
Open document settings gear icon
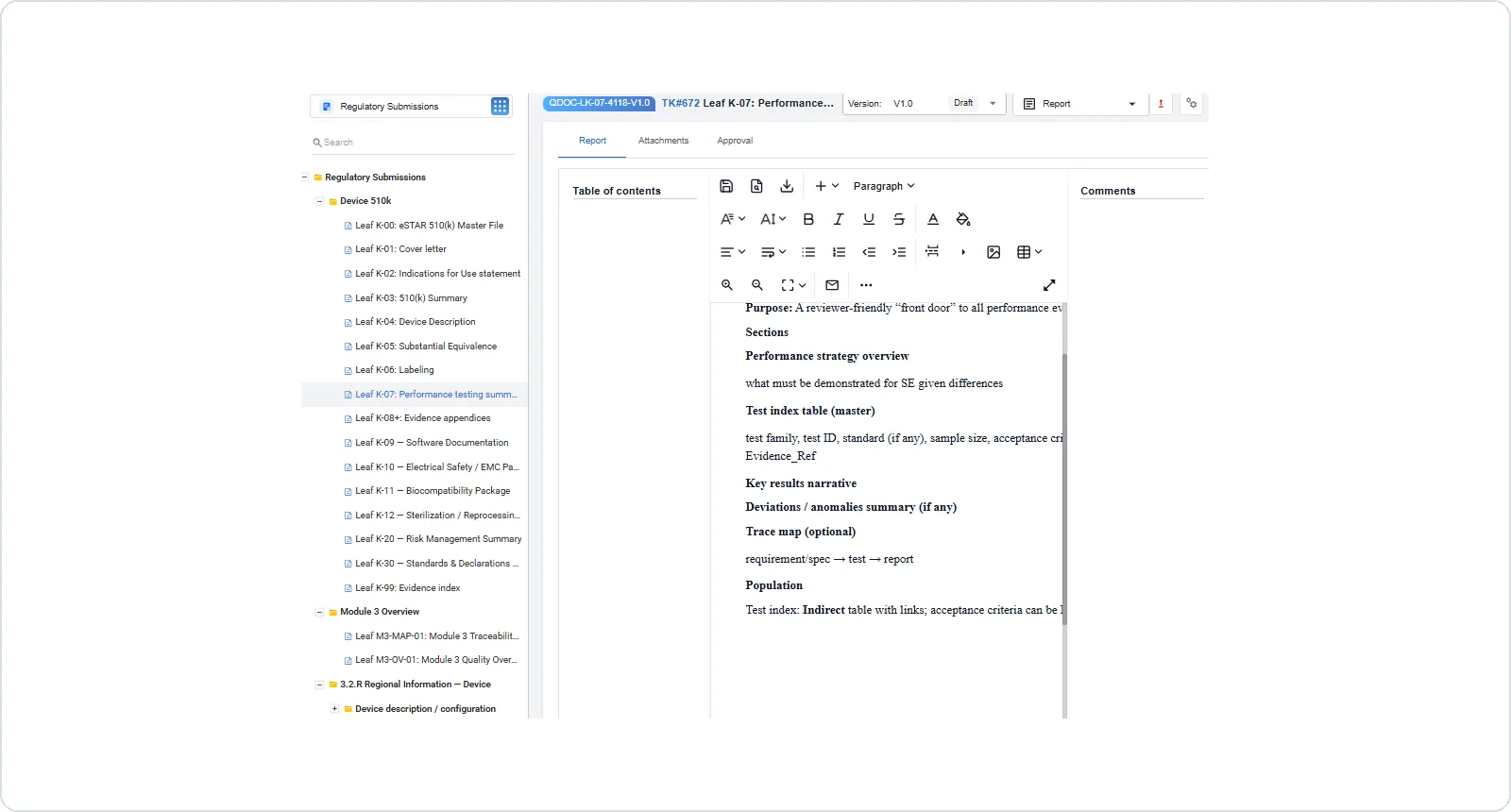tap(1192, 104)
